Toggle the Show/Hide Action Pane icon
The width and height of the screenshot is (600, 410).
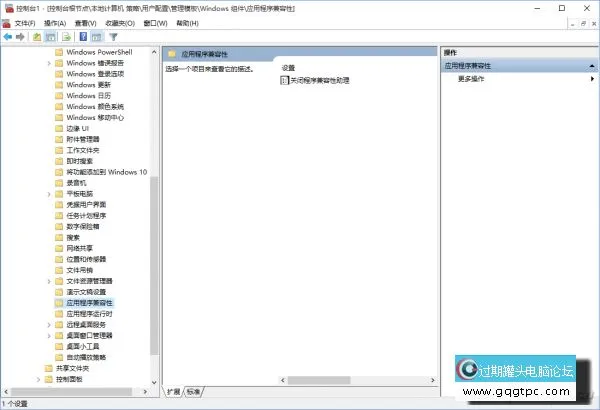(97, 37)
